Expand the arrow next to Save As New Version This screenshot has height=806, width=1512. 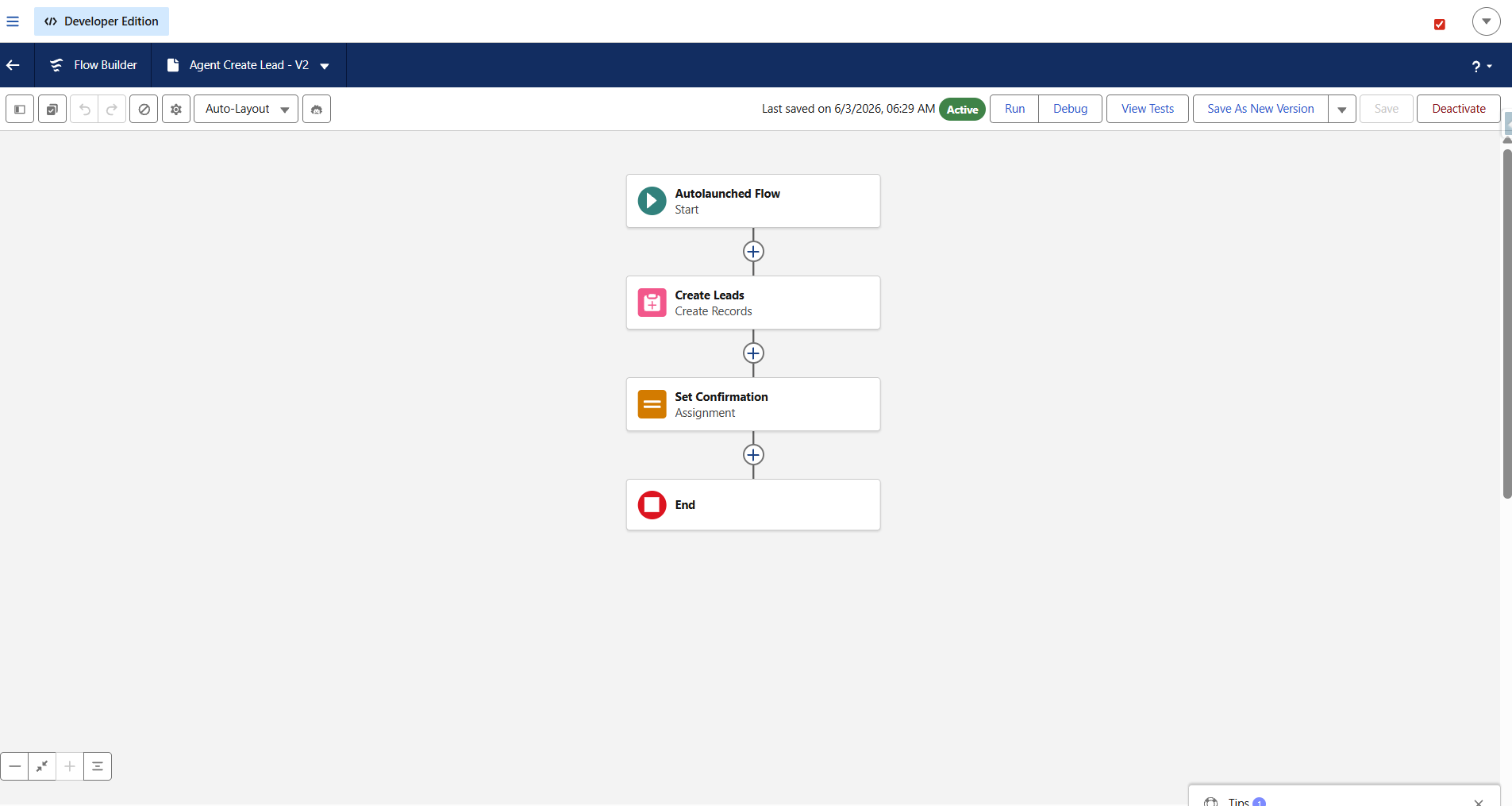pyautogui.click(x=1342, y=109)
